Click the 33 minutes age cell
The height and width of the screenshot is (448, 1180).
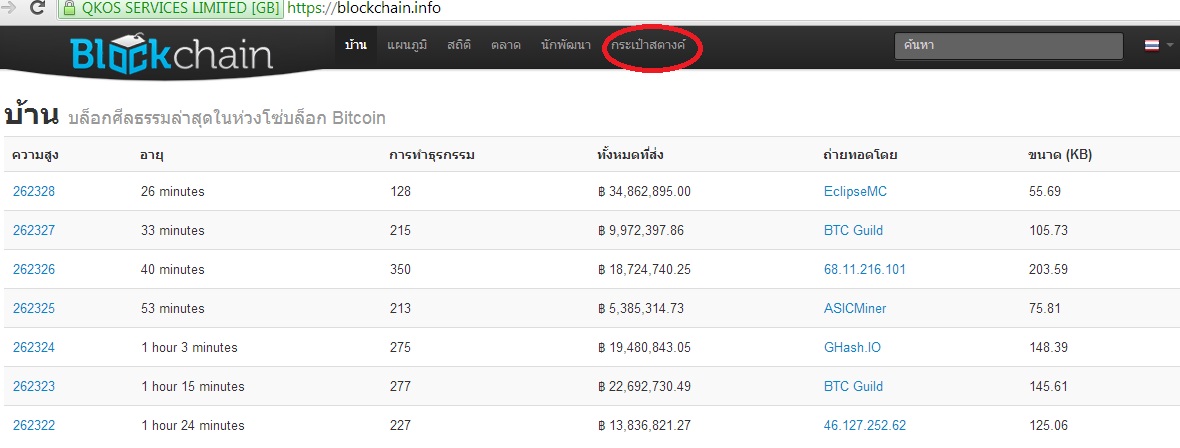[172, 230]
